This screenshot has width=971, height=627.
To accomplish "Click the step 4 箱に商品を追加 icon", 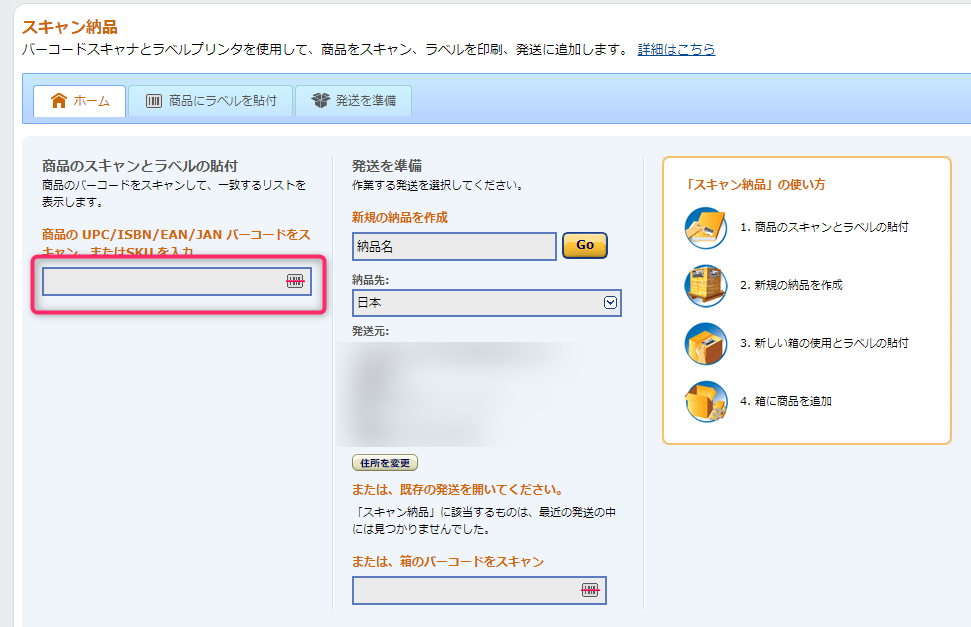I will tap(705, 402).
